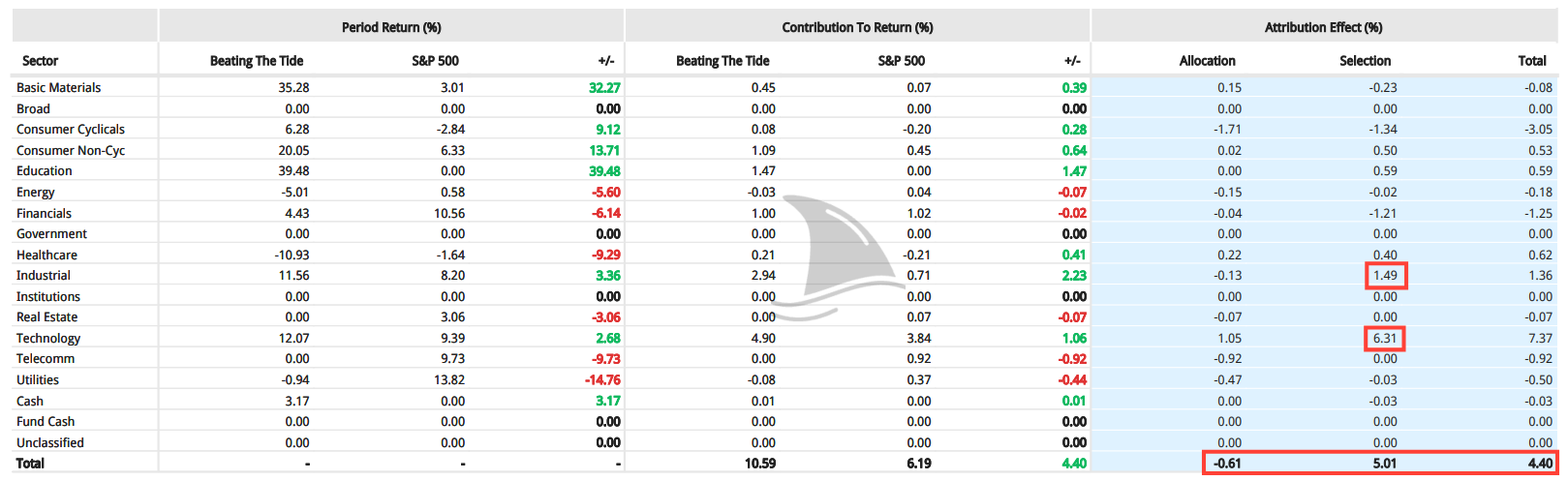Select the Industrial sector row label
The height and width of the screenshot is (481, 1568).
pyautogui.click(x=44, y=276)
